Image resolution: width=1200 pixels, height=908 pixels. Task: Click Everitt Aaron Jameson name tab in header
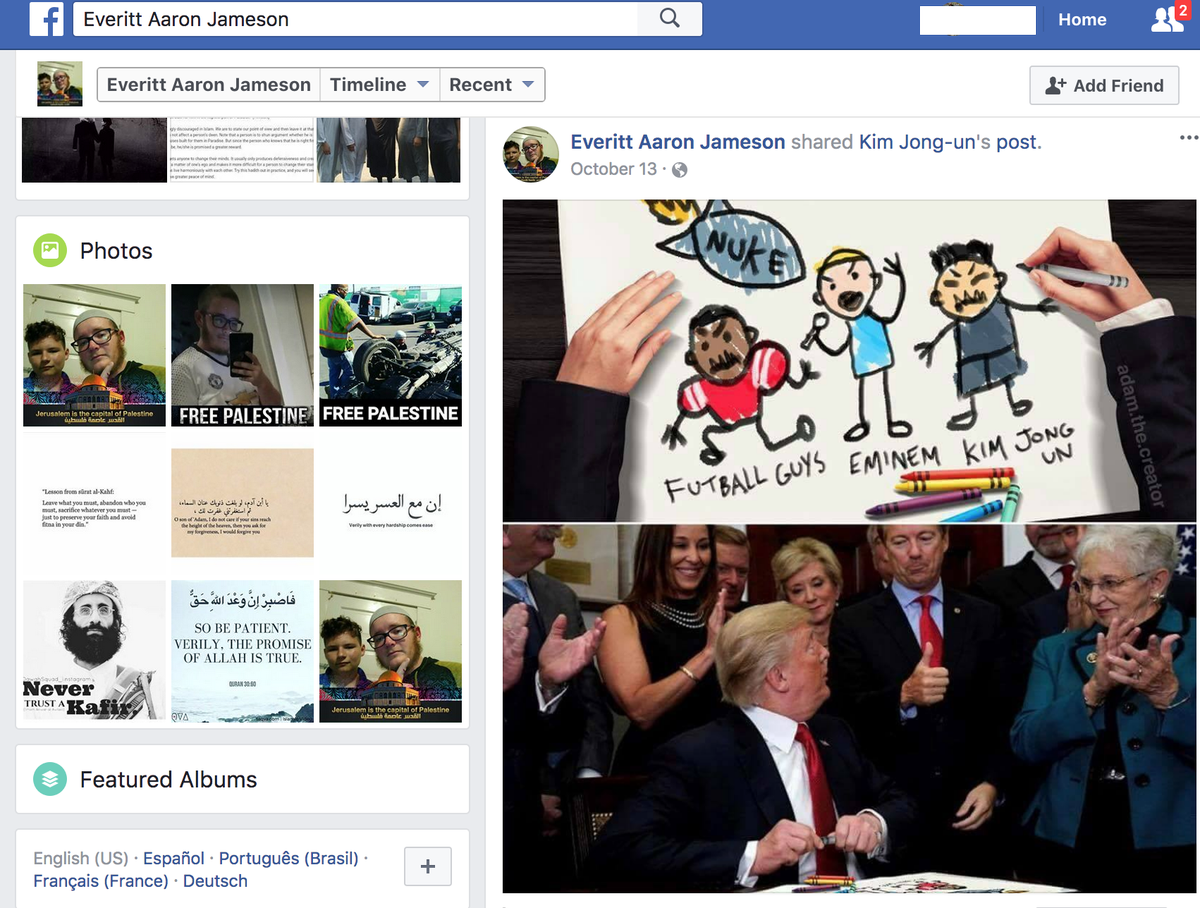(x=208, y=85)
